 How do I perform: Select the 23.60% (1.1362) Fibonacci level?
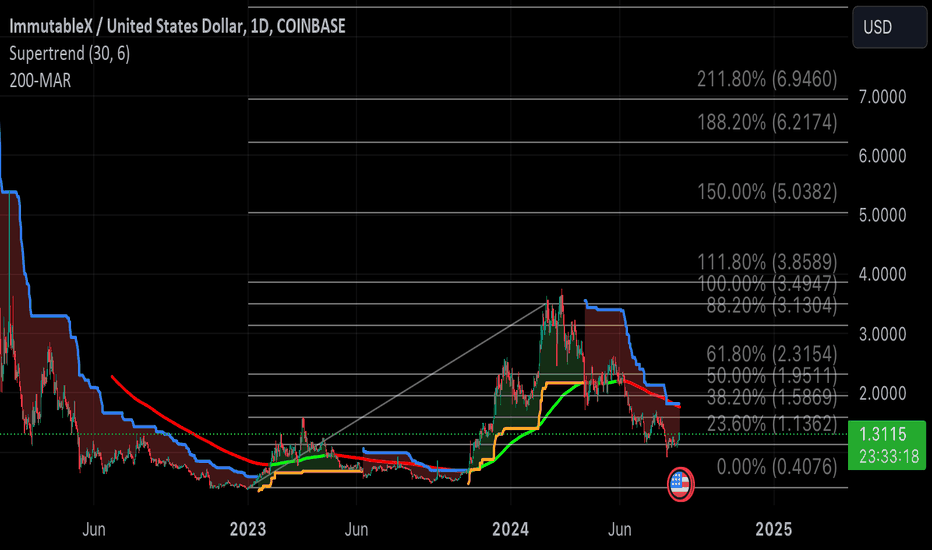coord(767,423)
